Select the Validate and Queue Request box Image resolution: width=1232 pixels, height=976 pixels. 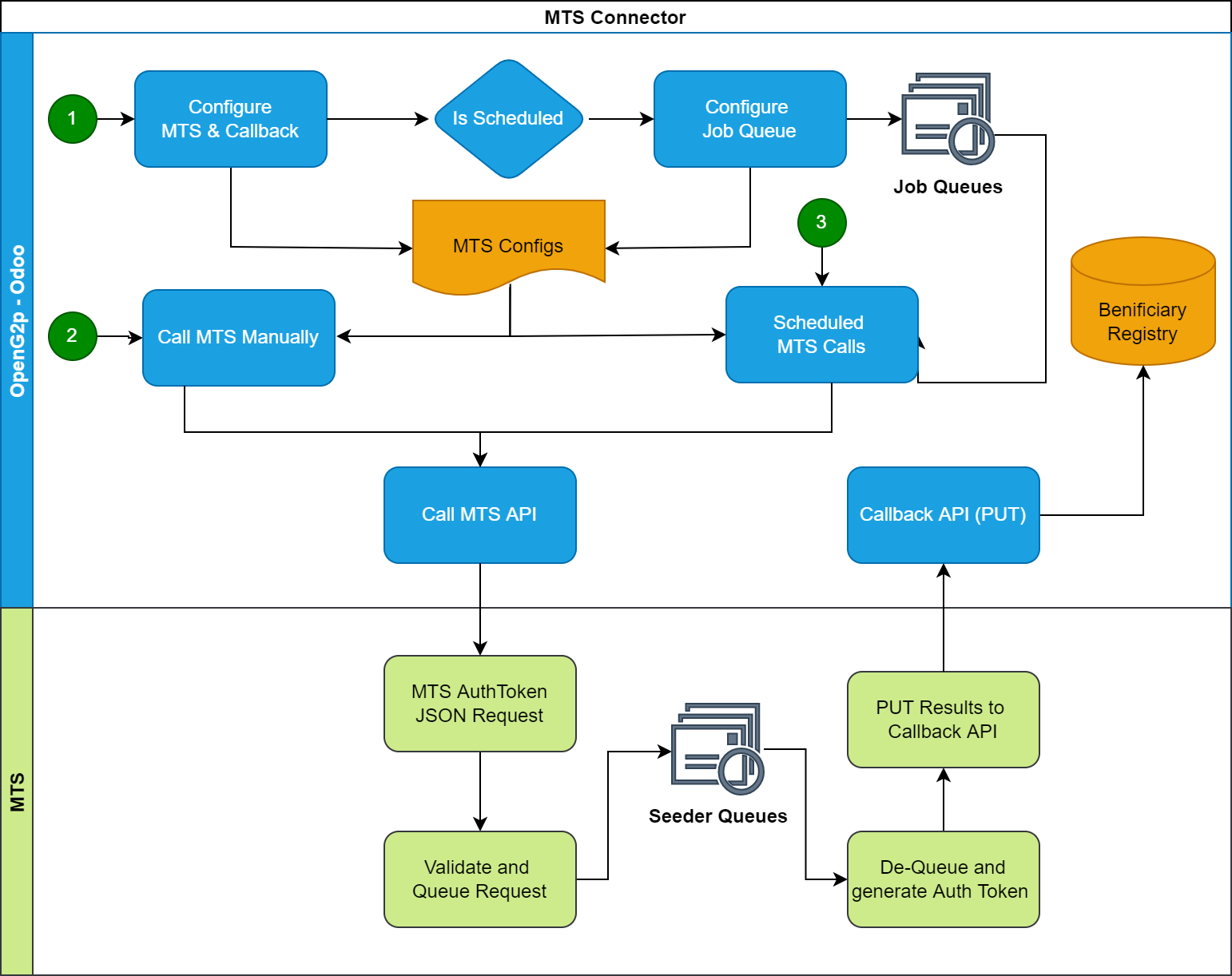(479, 879)
